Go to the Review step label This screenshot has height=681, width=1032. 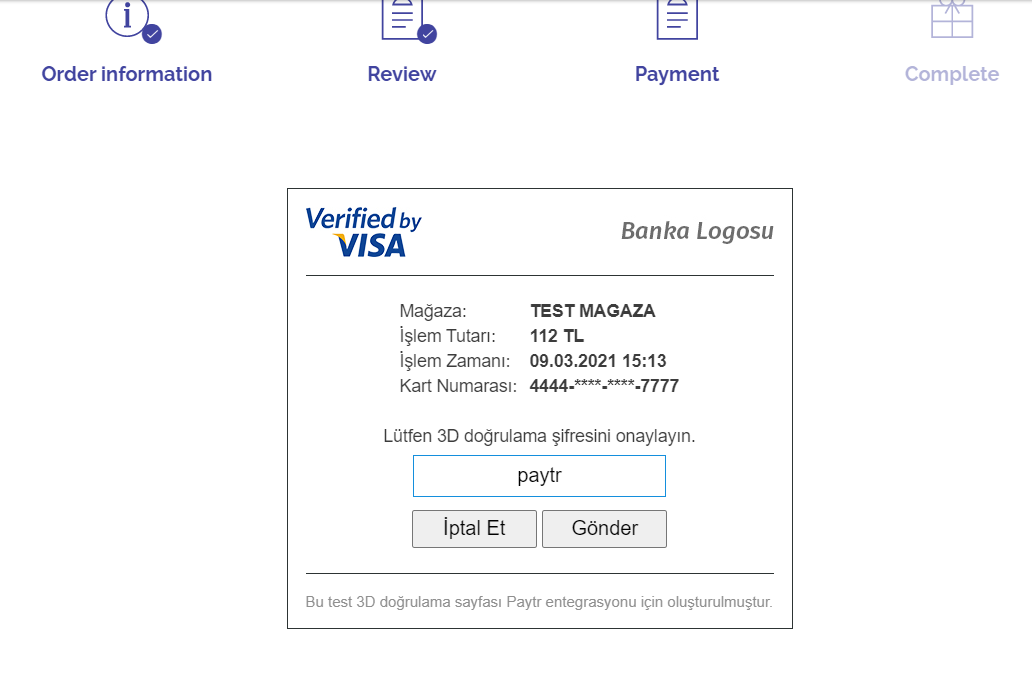[401, 74]
